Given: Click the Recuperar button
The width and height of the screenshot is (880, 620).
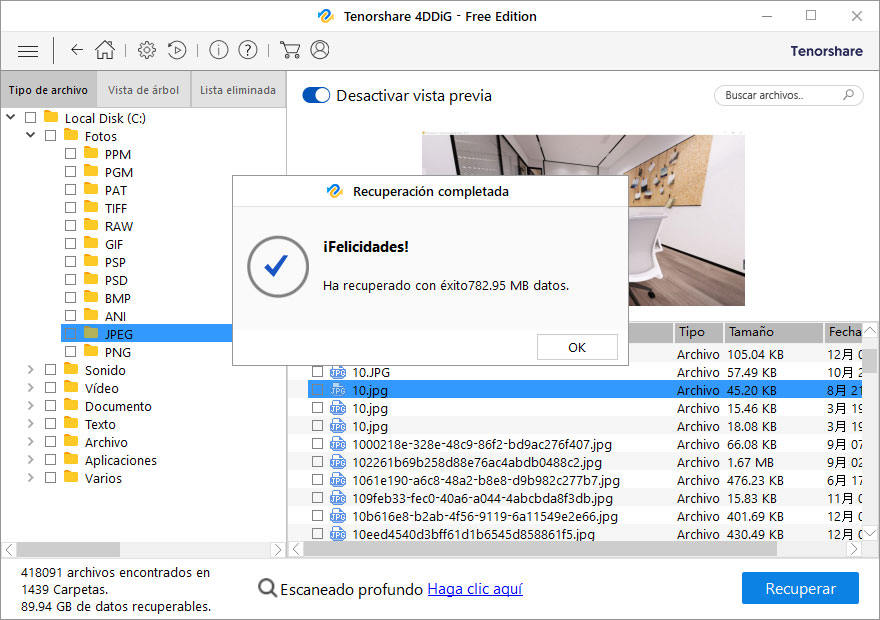Looking at the screenshot, I should [x=800, y=588].
